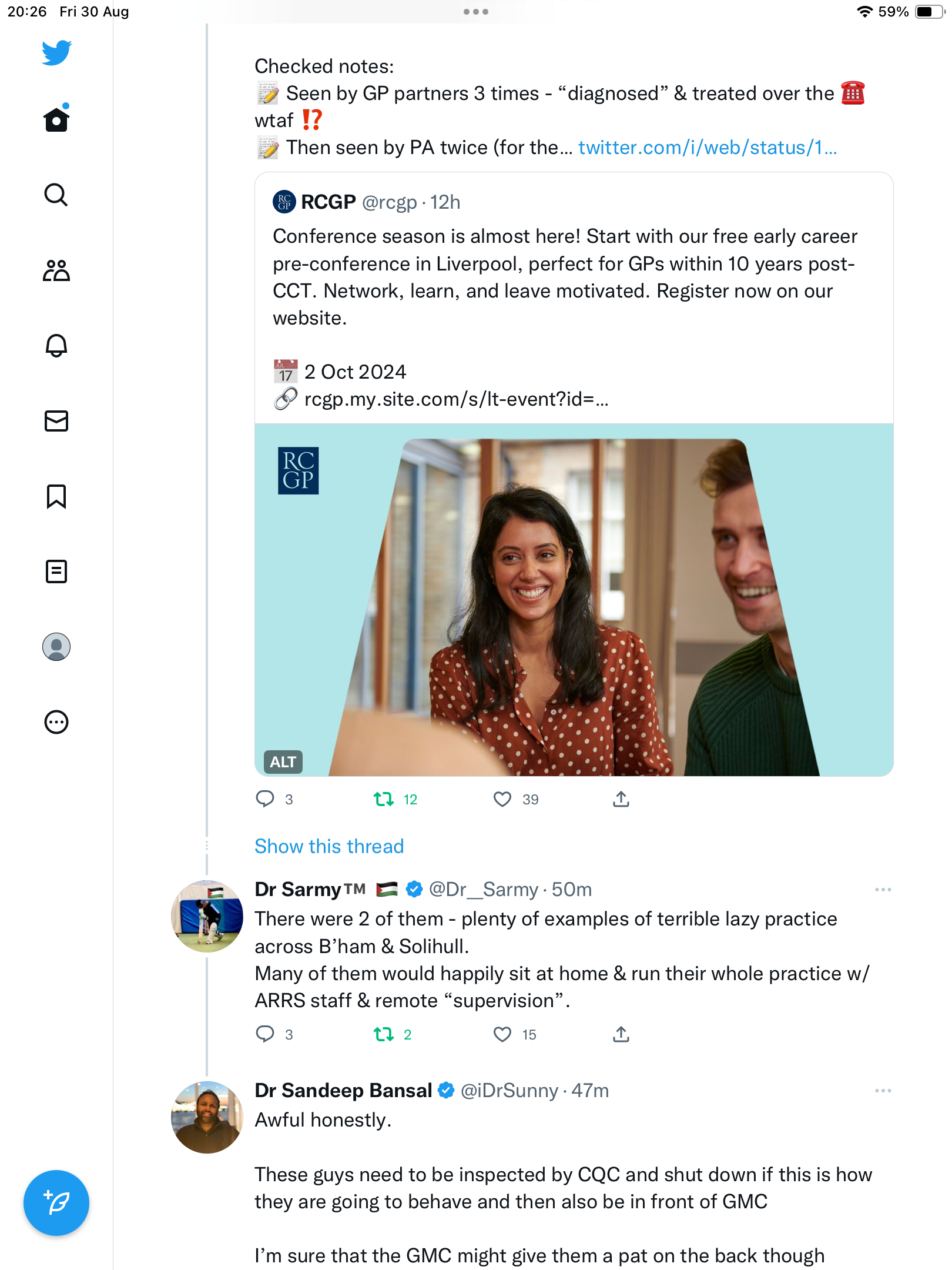The width and height of the screenshot is (952, 1270).
Task: Open the More circle menu icon
Action: click(56, 722)
